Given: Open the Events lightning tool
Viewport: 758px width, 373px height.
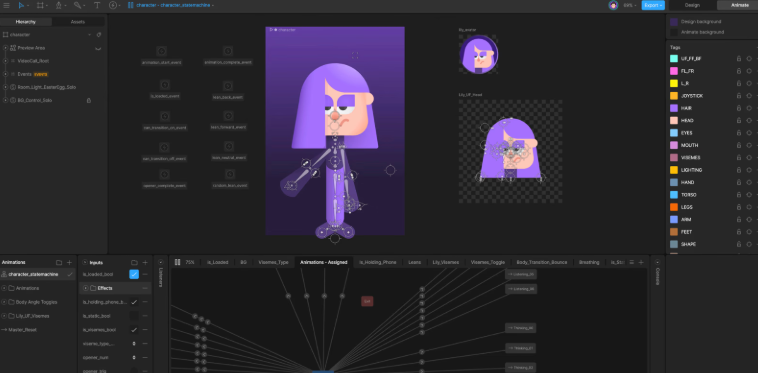Looking at the screenshot, I should click(x=113, y=5).
